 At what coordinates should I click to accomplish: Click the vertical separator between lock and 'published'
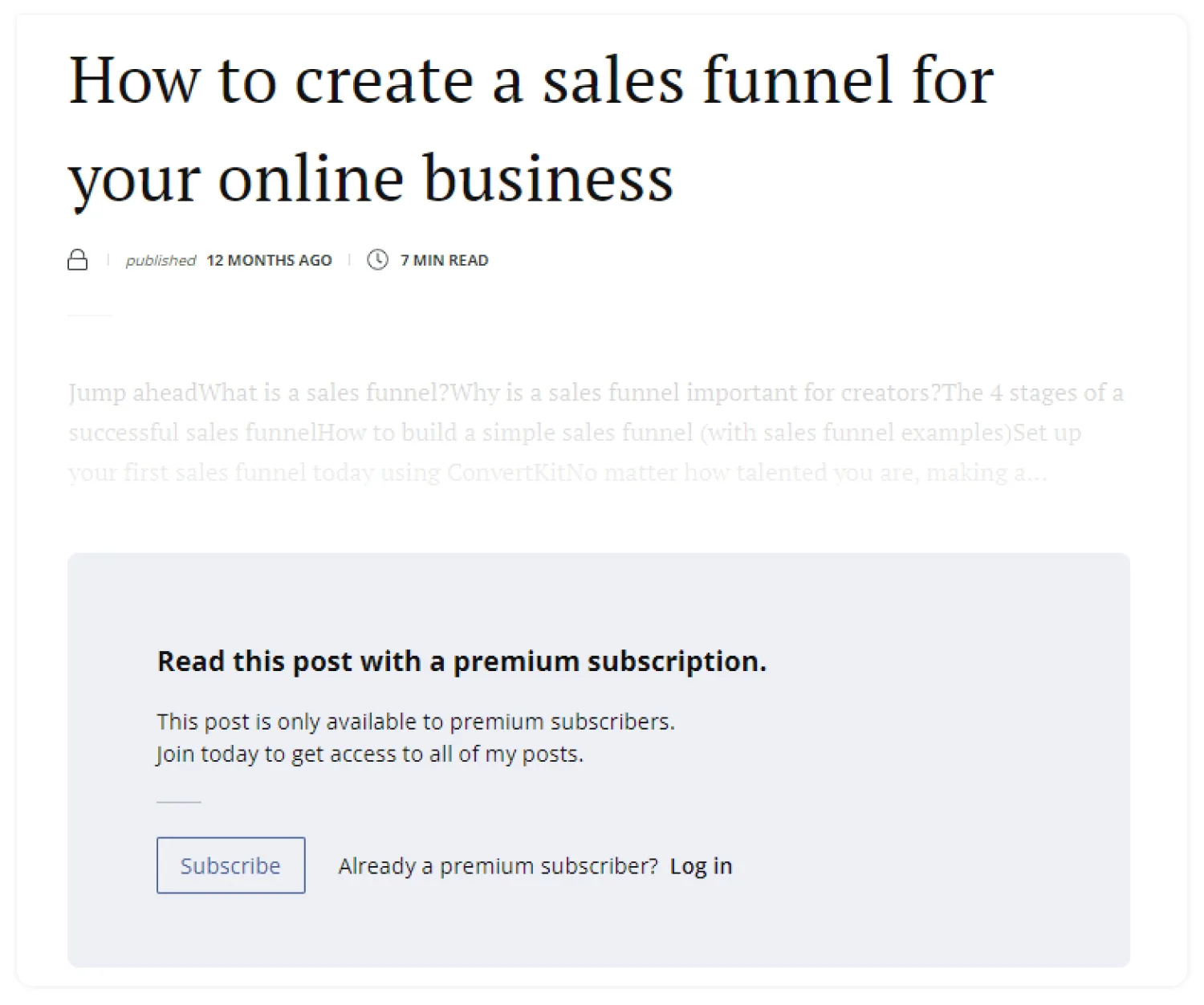pos(108,260)
